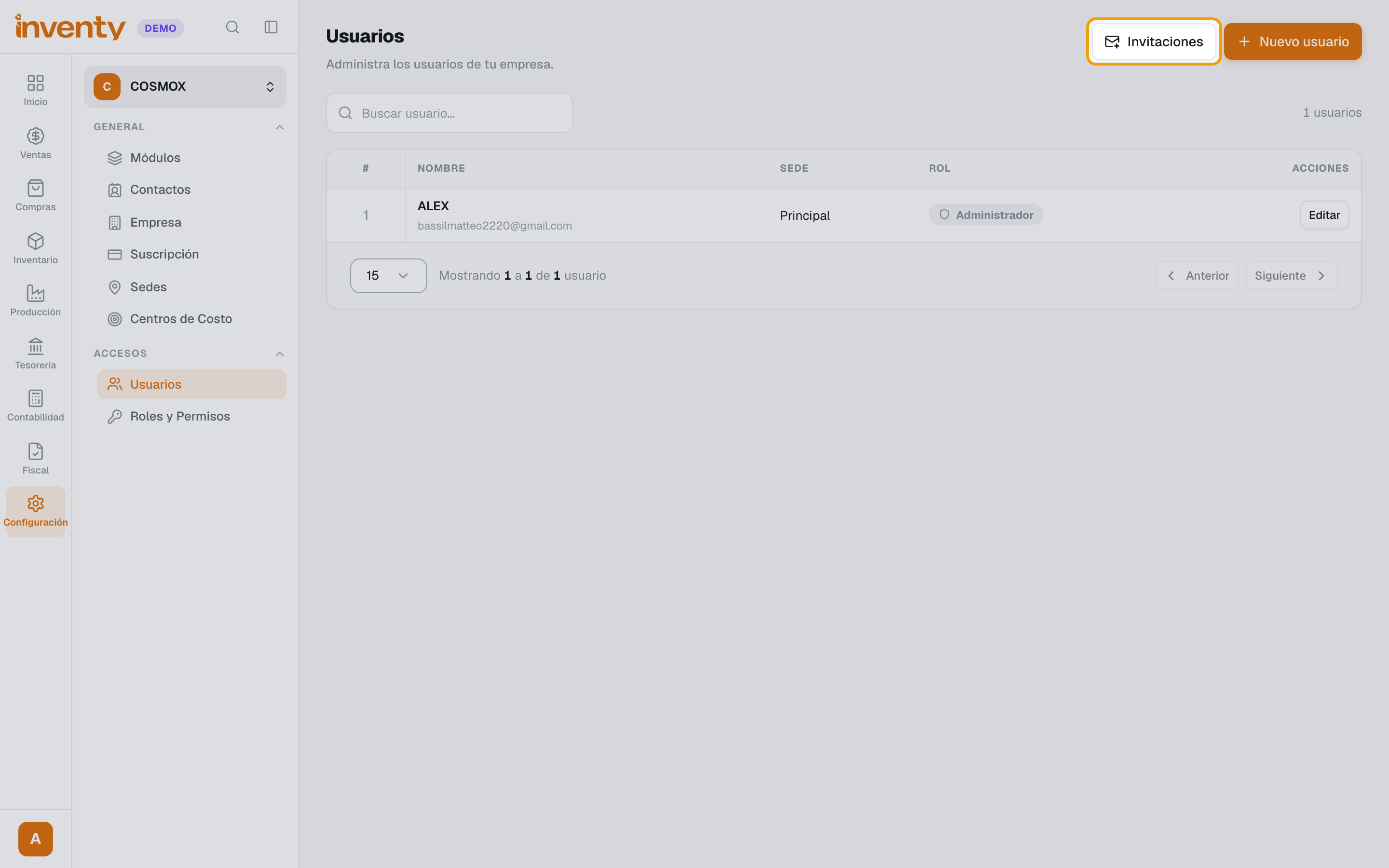Open the Tesorería module
The height and width of the screenshot is (868, 1389).
click(36, 353)
